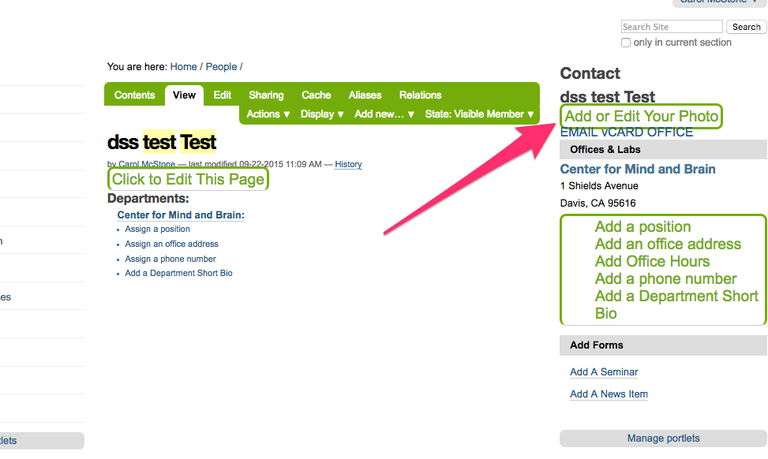Image resolution: width=768 pixels, height=459 pixels.
Task: Click Assign a position link
Action: click(157, 229)
